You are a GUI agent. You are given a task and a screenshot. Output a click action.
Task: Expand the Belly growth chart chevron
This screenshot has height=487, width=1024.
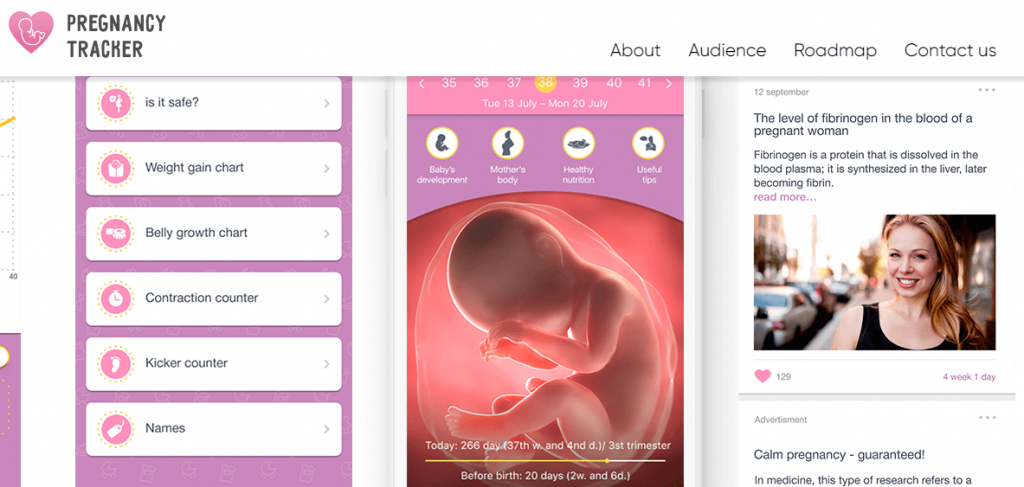[x=327, y=233]
